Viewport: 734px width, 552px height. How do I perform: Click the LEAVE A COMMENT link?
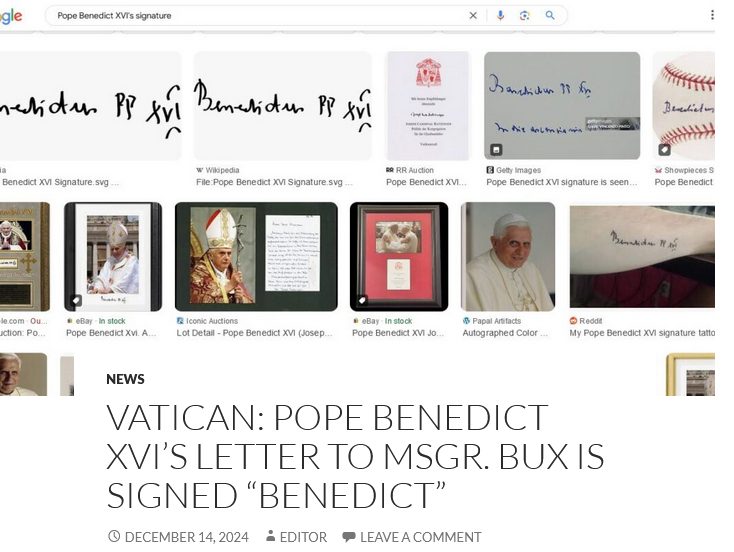tap(420, 537)
